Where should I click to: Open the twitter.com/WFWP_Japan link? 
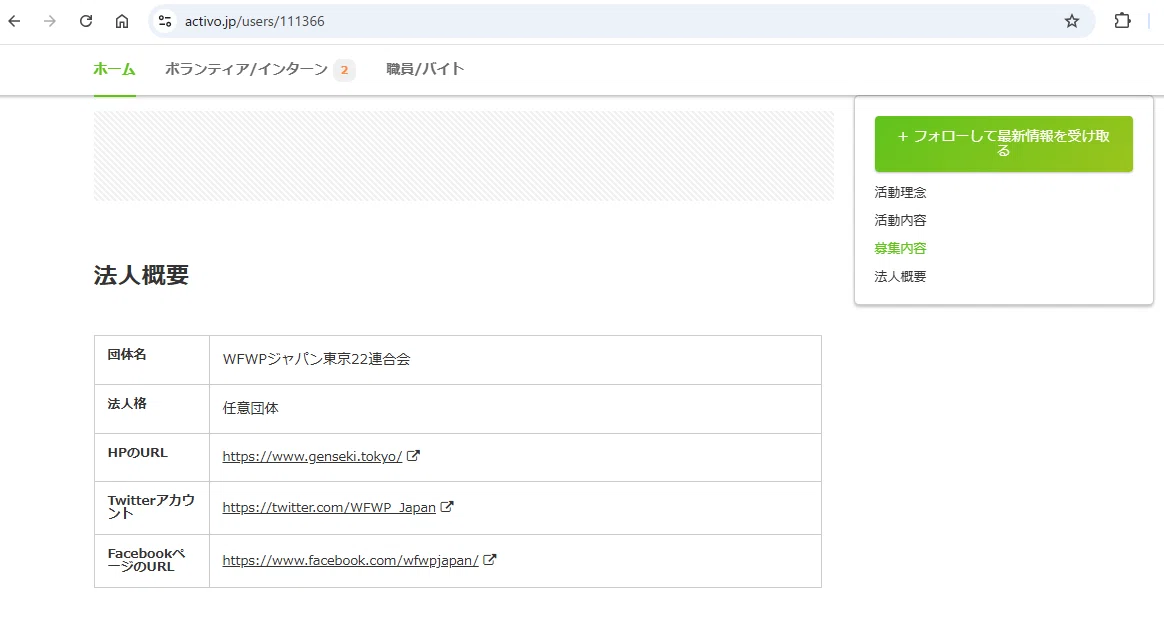click(x=329, y=508)
